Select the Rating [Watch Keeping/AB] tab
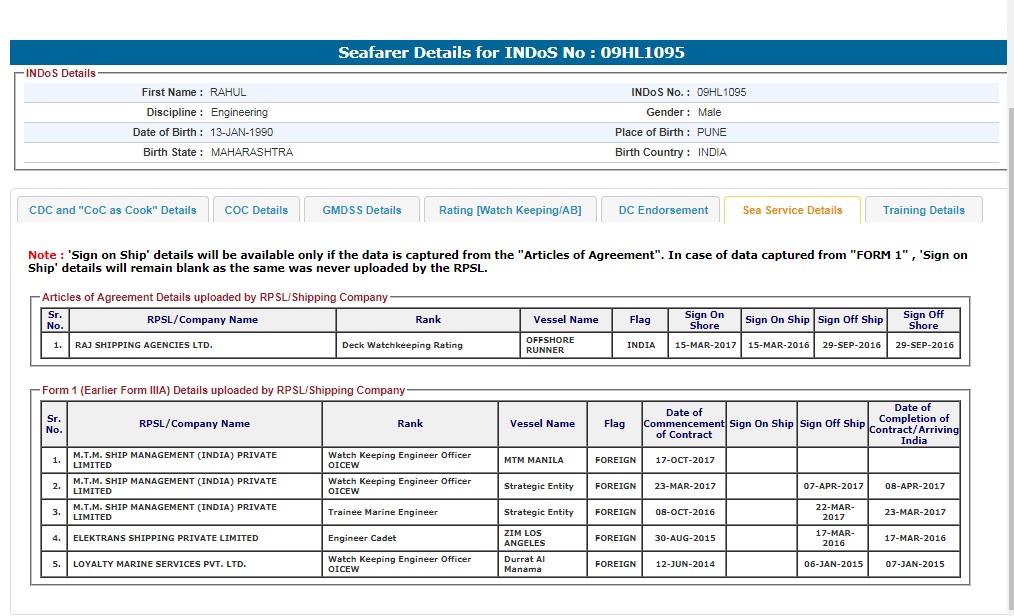Screen dimensions: 1014x616 tap(510, 210)
